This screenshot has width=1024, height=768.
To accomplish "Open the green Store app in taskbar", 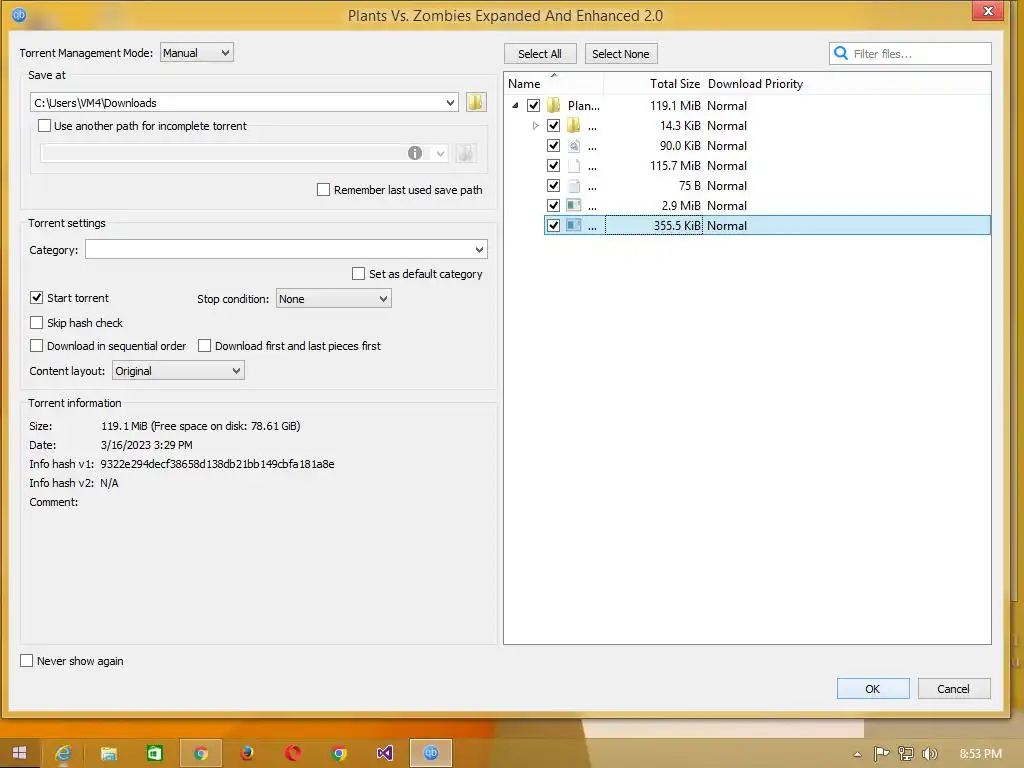I will 154,753.
